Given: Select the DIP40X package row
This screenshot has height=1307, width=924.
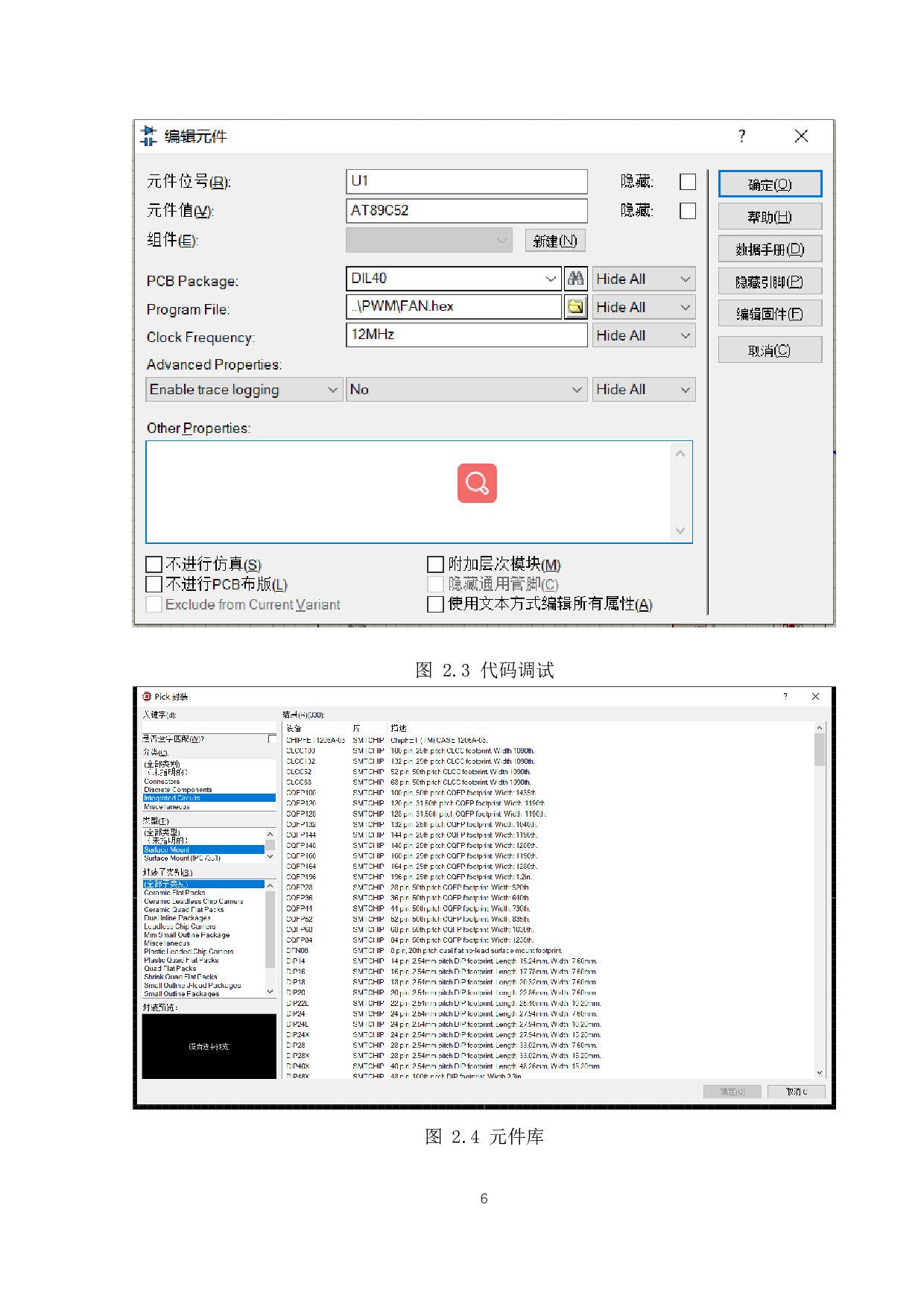Looking at the screenshot, I should [x=550, y=1066].
